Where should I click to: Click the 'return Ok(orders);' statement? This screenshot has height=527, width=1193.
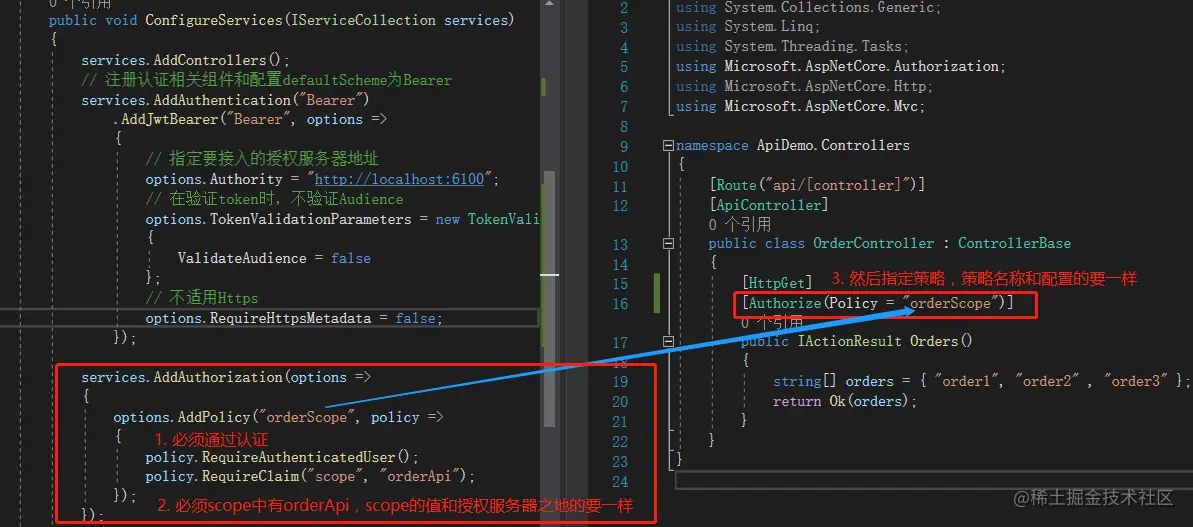coord(845,401)
